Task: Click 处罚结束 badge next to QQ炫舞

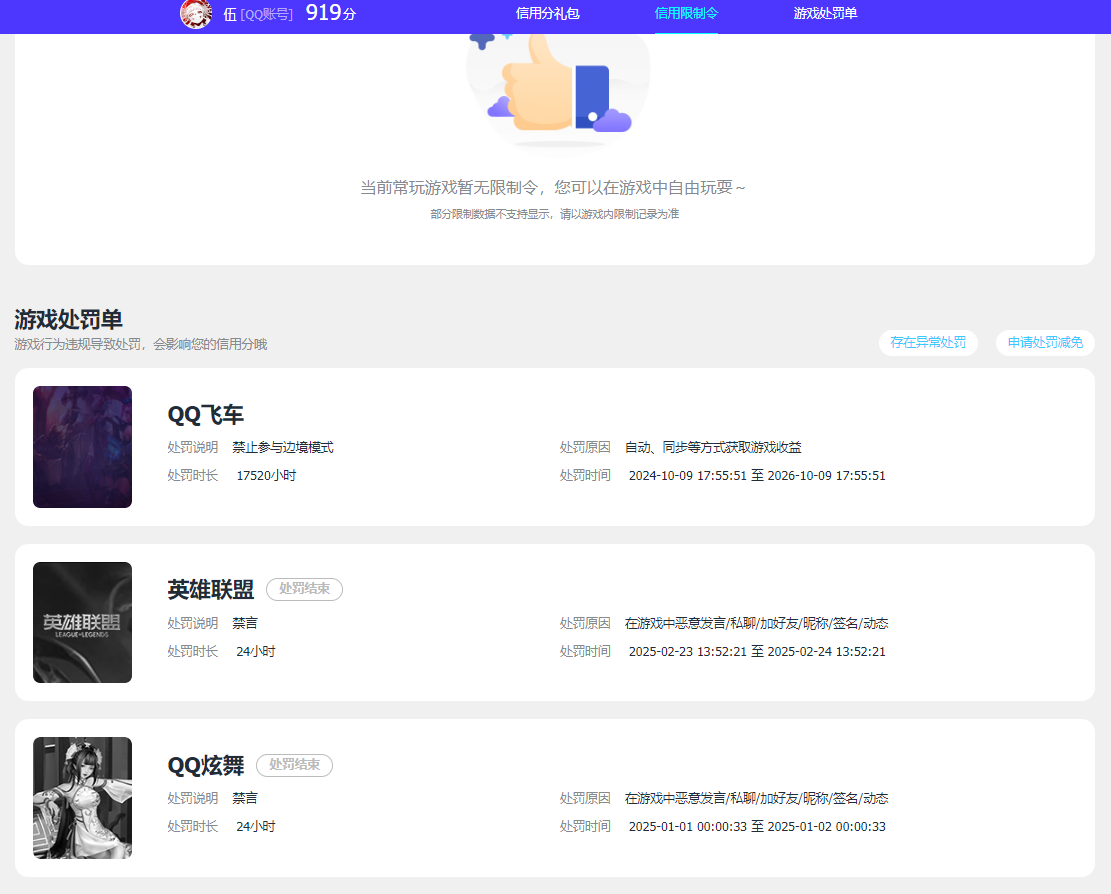Action: tap(294, 765)
